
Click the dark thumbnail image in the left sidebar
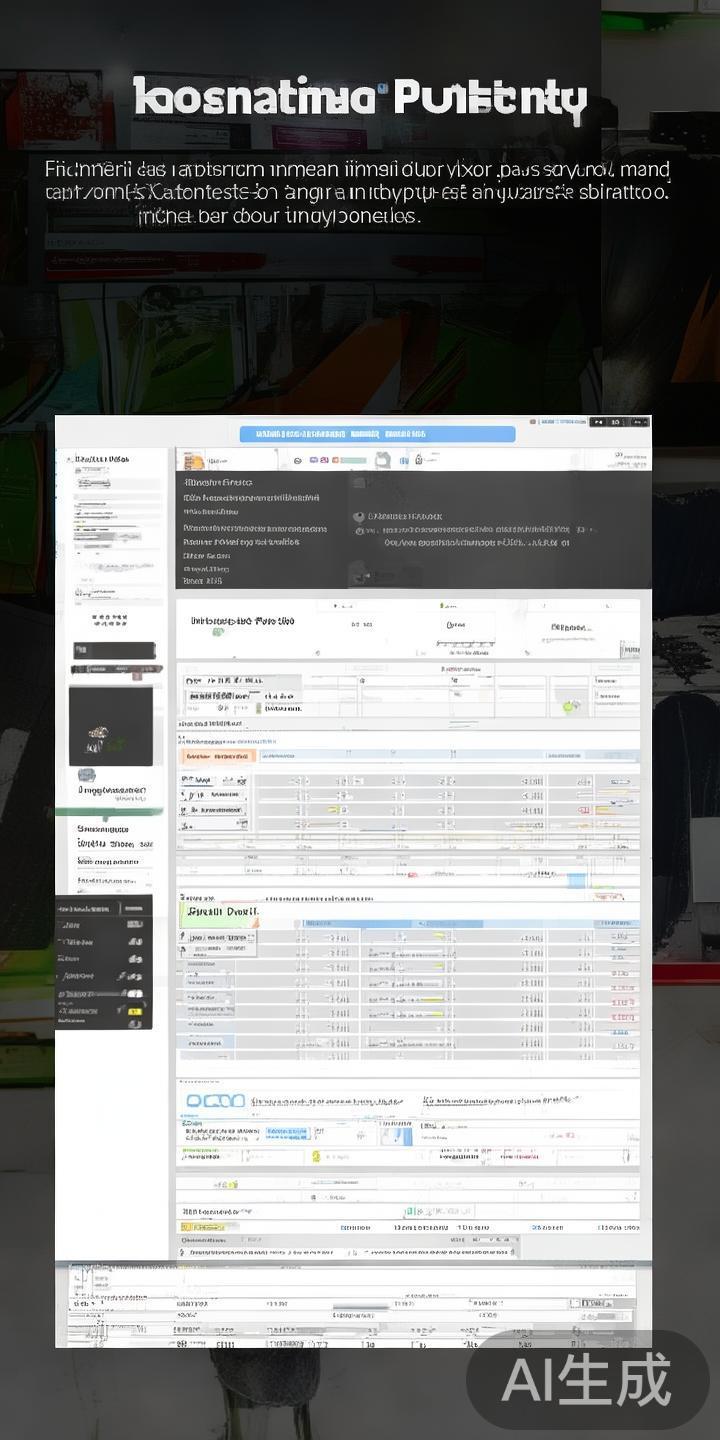point(111,726)
